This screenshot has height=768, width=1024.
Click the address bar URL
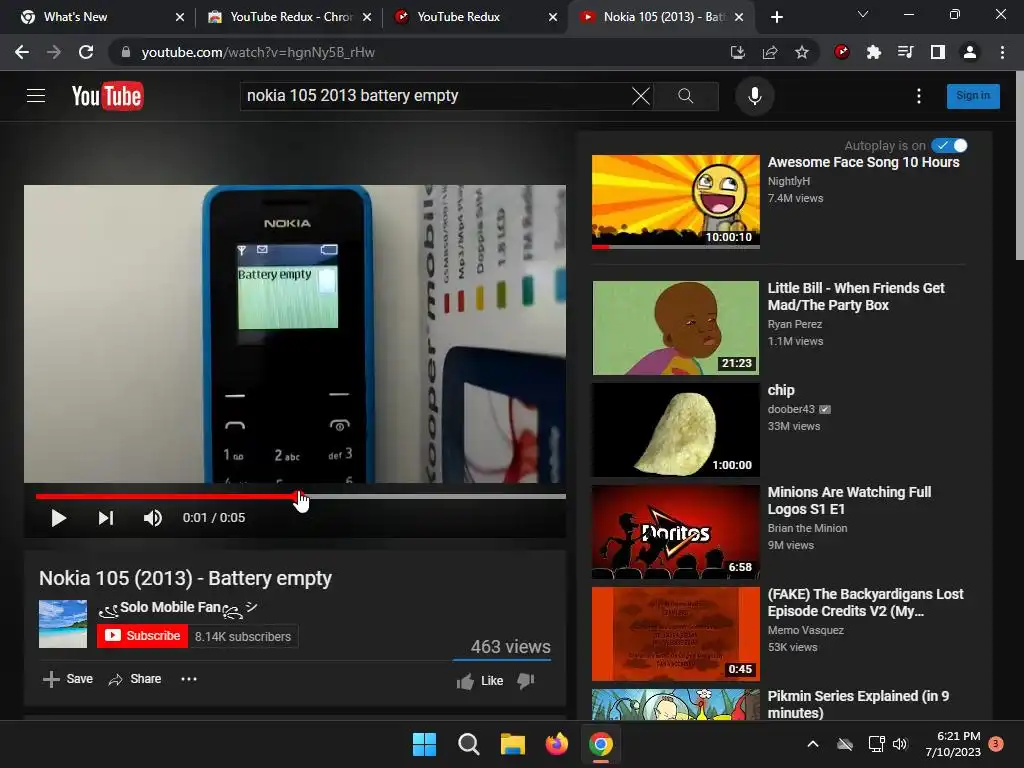[258, 52]
